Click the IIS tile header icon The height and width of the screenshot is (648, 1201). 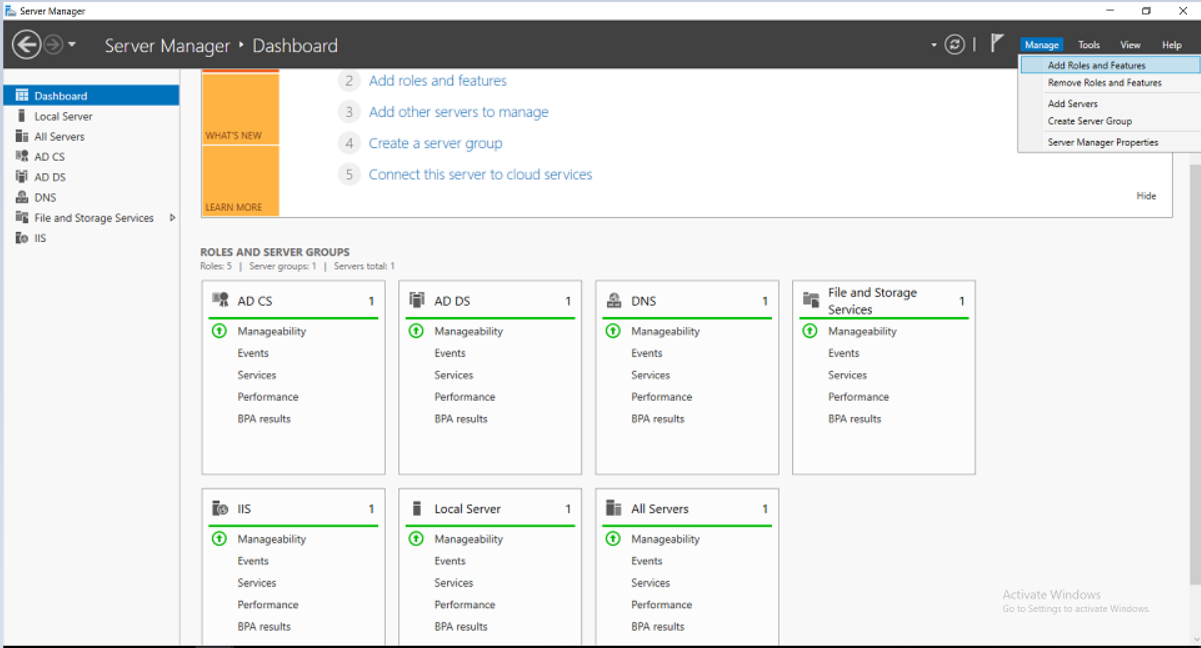[220, 508]
